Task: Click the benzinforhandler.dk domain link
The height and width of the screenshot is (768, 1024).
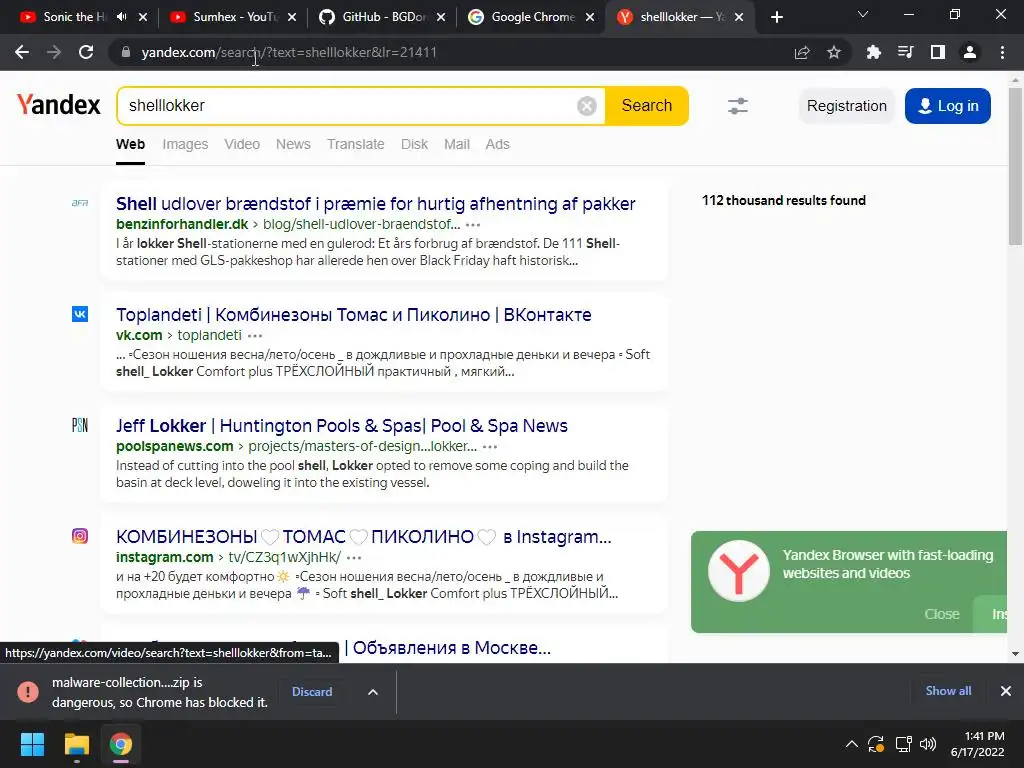Action: (182, 224)
